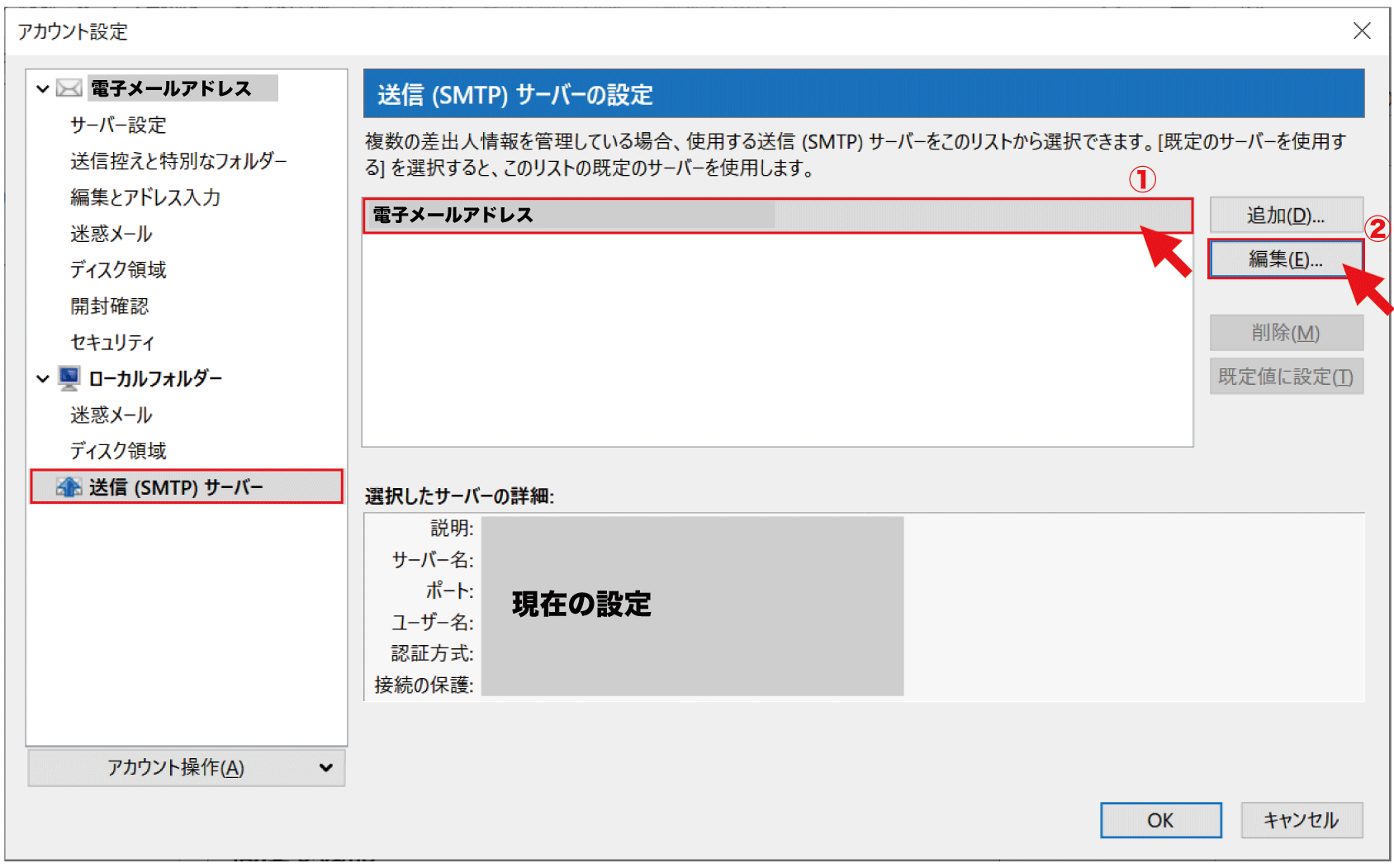
Task: Open the アカウント操作 dropdown
Action: 187,767
